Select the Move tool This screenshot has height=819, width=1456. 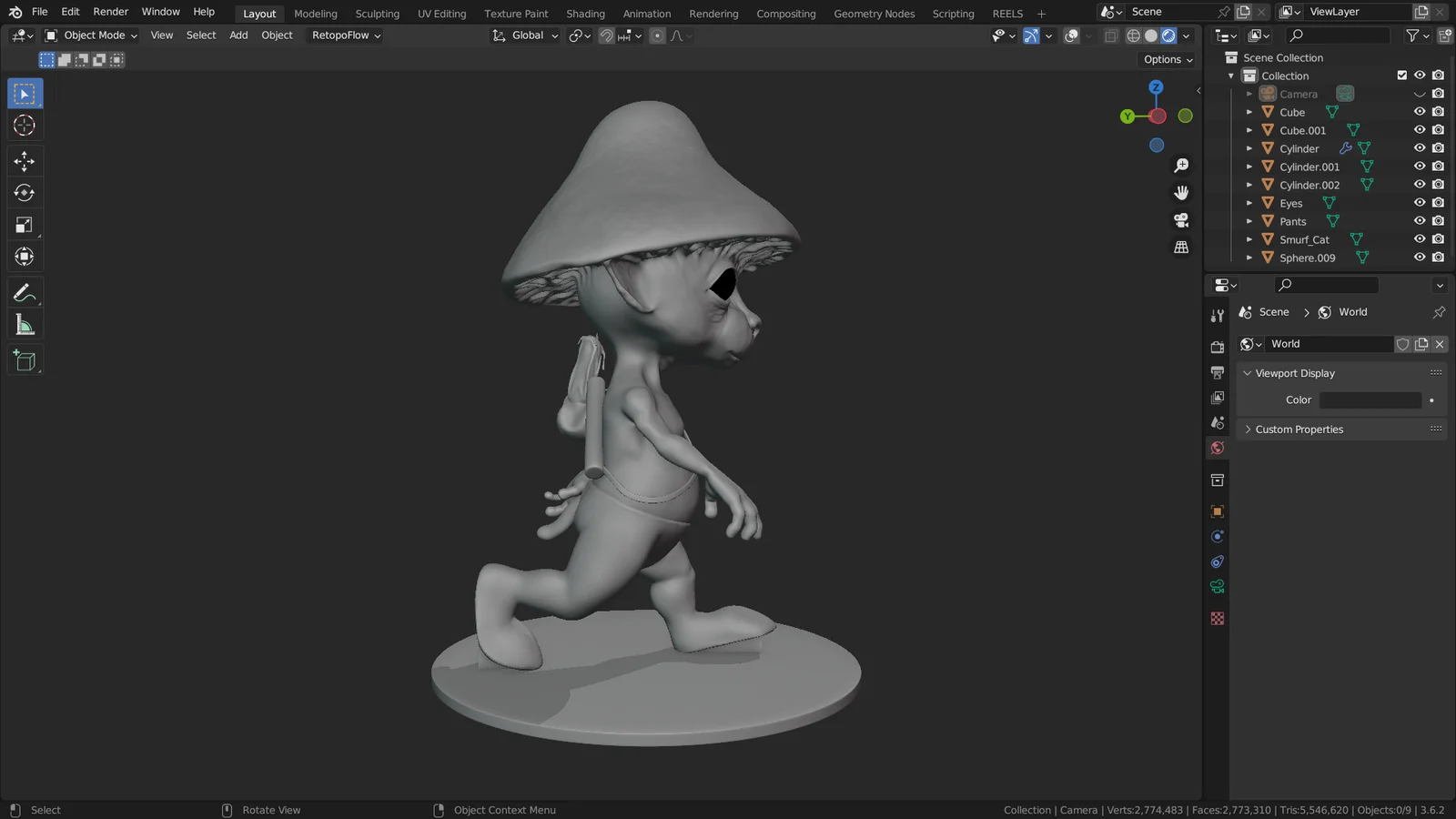pyautogui.click(x=25, y=161)
